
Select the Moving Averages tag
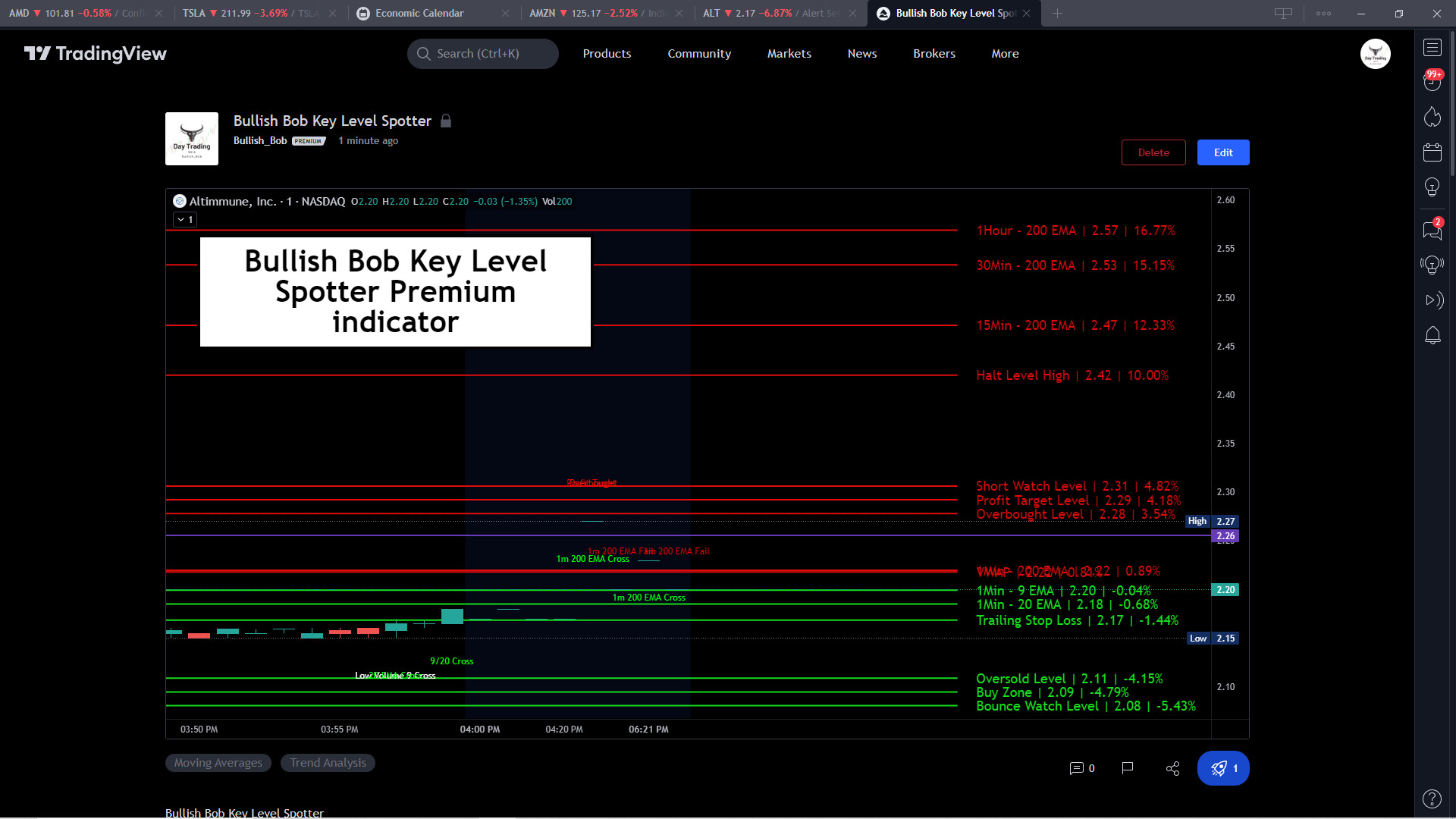click(x=218, y=762)
